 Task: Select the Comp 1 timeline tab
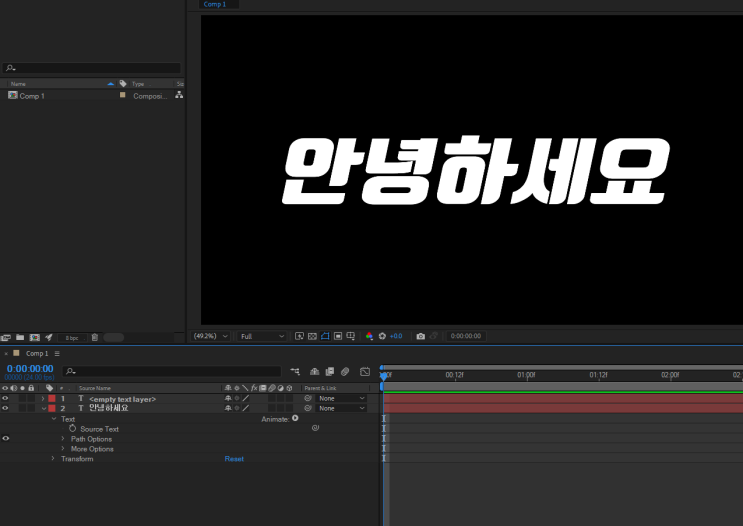(36, 353)
